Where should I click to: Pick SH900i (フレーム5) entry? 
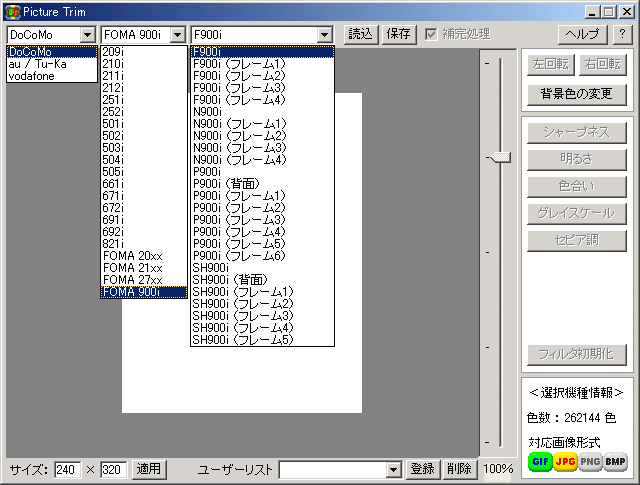pos(262,340)
